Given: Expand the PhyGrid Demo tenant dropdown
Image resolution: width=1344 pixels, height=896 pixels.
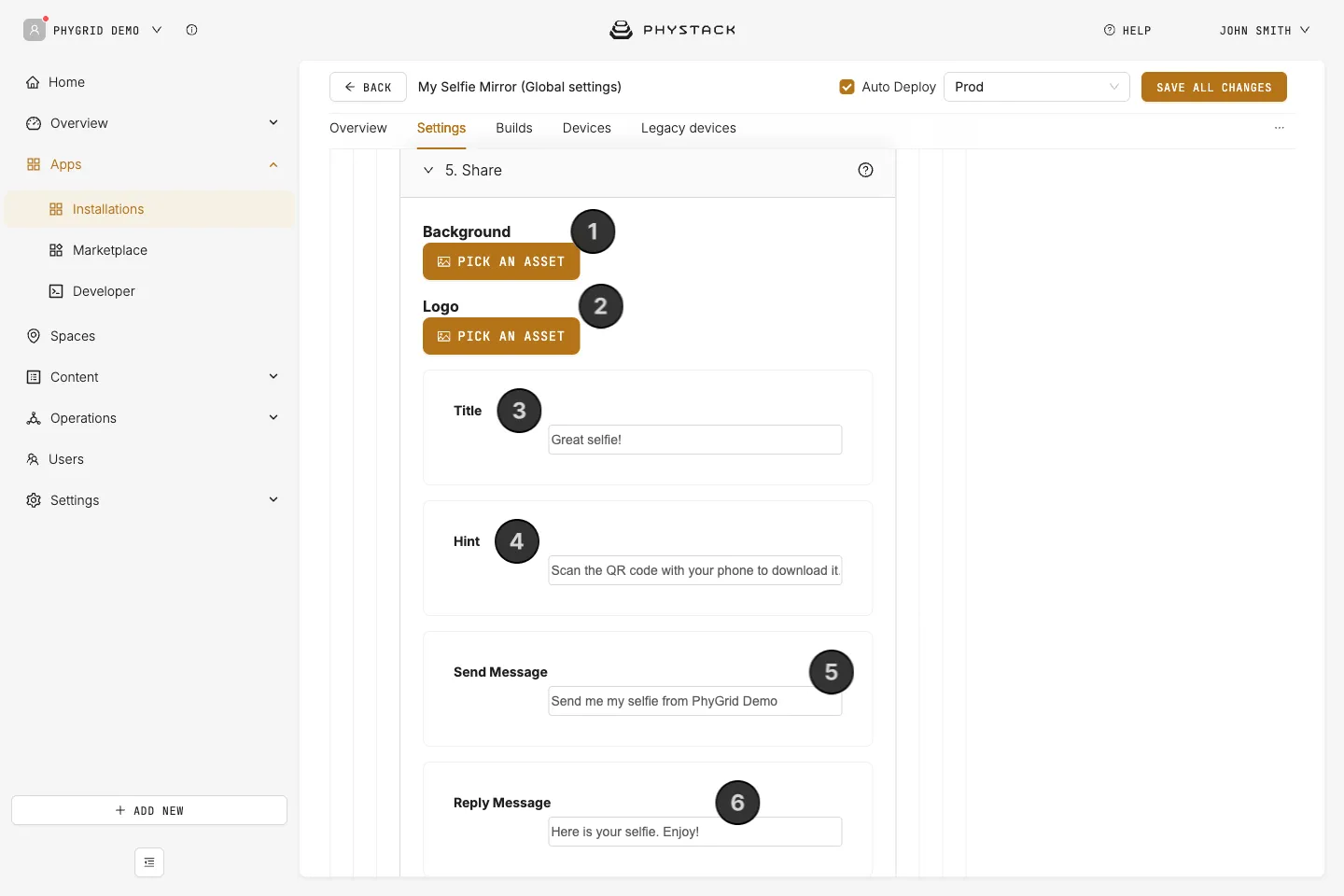Looking at the screenshot, I should [157, 30].
